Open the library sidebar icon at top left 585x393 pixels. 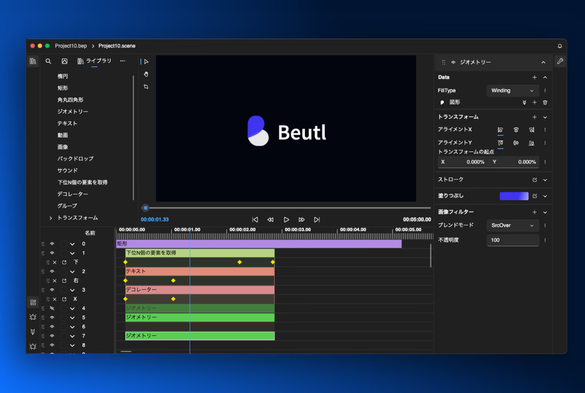[x=33, y=61]
